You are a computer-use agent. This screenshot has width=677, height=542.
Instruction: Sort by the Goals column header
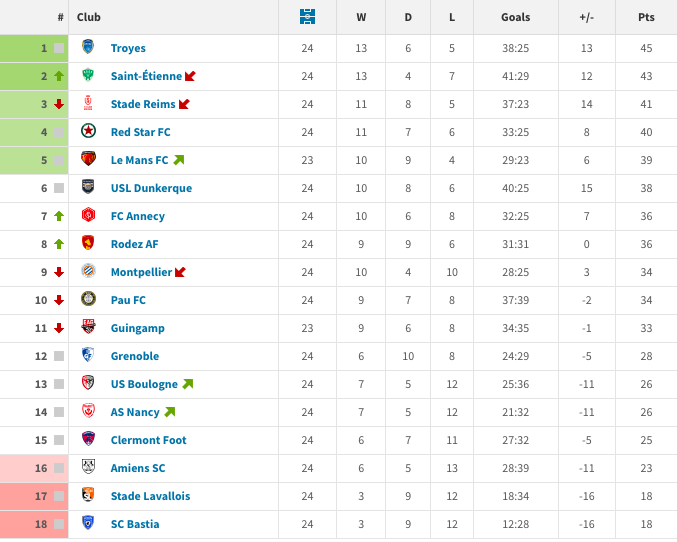516,17
